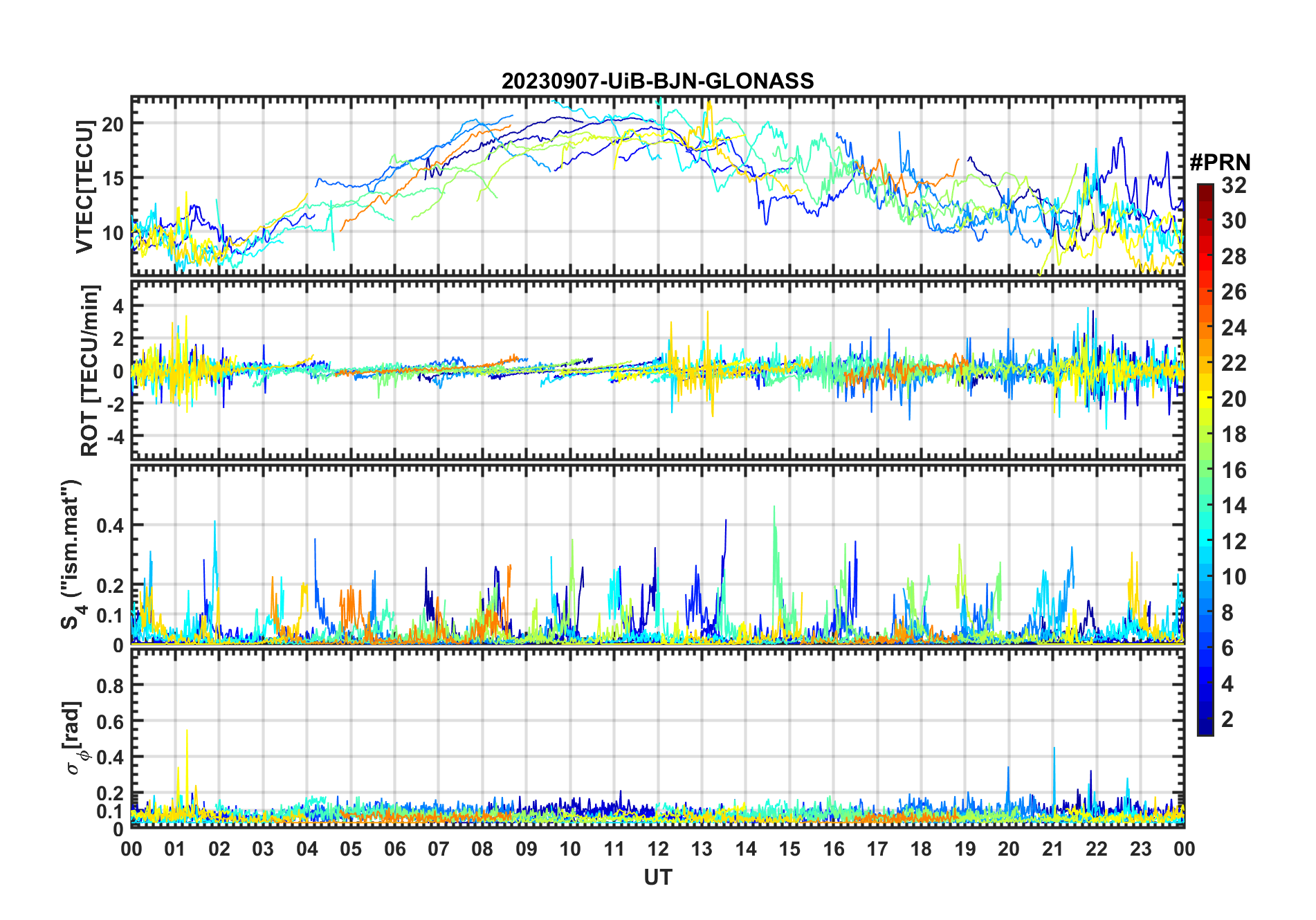Screen dimensions: 1316x920
Task: Click ROT y-axis tick label -4
Action: pyautogui.click(x=115, y=436)
